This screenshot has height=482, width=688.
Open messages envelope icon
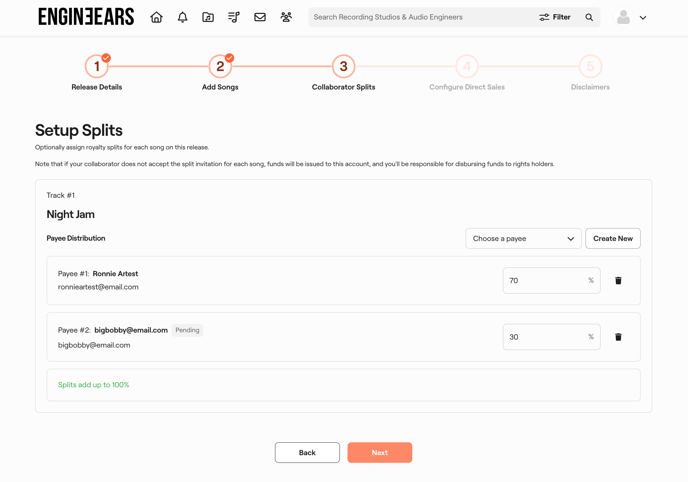260,17
